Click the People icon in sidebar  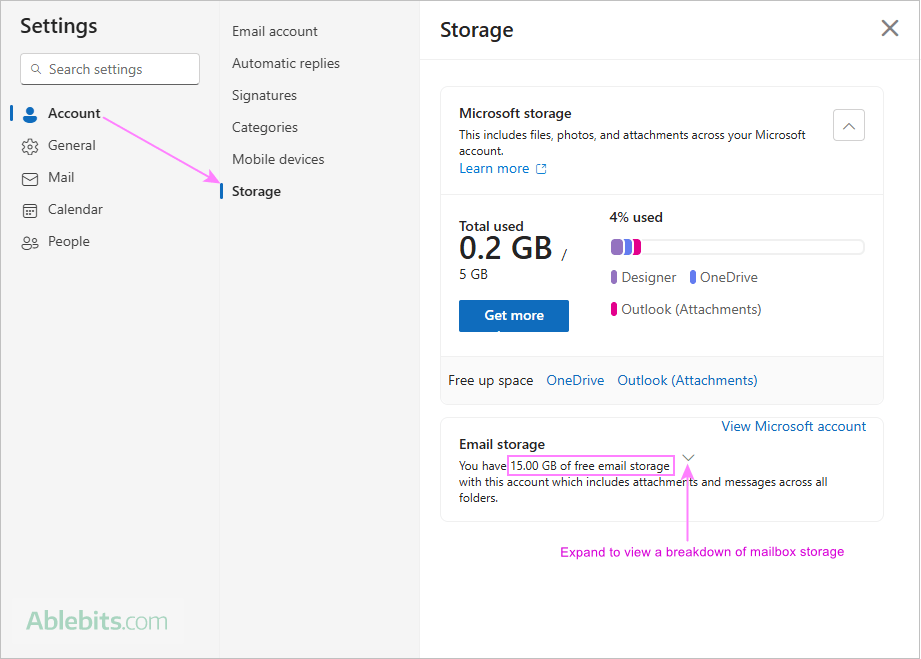click(30, 243)
